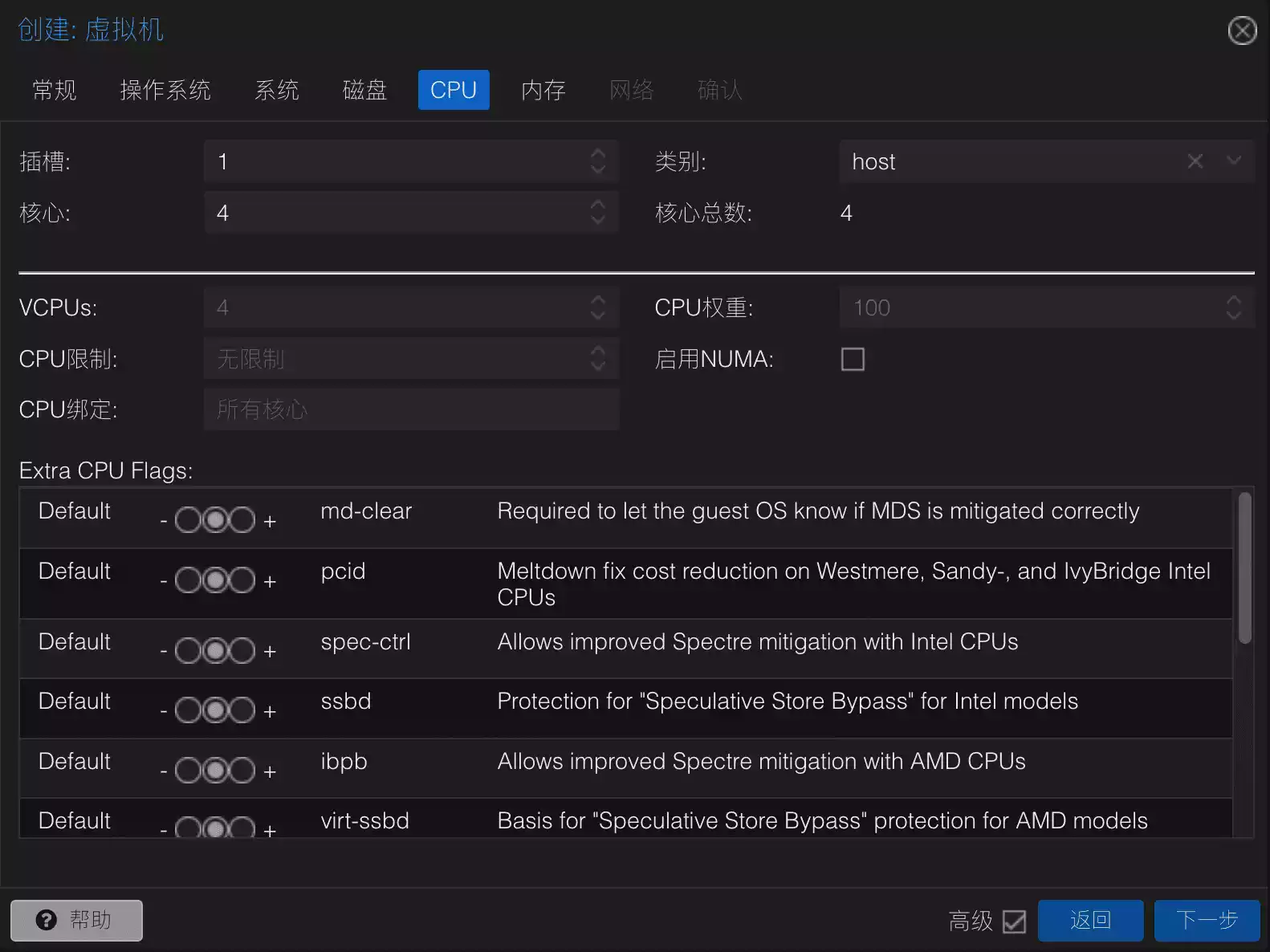This screenshot has width=1270, height=952.
Task: Click plus icon for spec-ctrl flag
Action: (x=270, y=652)
